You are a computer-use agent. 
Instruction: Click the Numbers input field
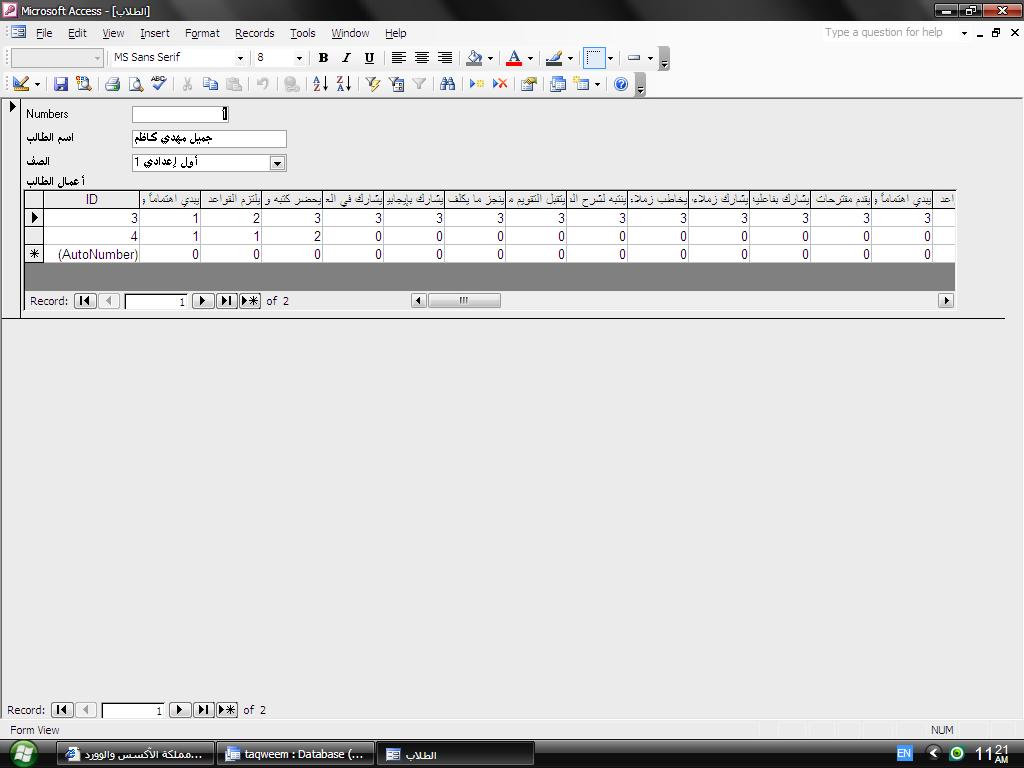180,114
